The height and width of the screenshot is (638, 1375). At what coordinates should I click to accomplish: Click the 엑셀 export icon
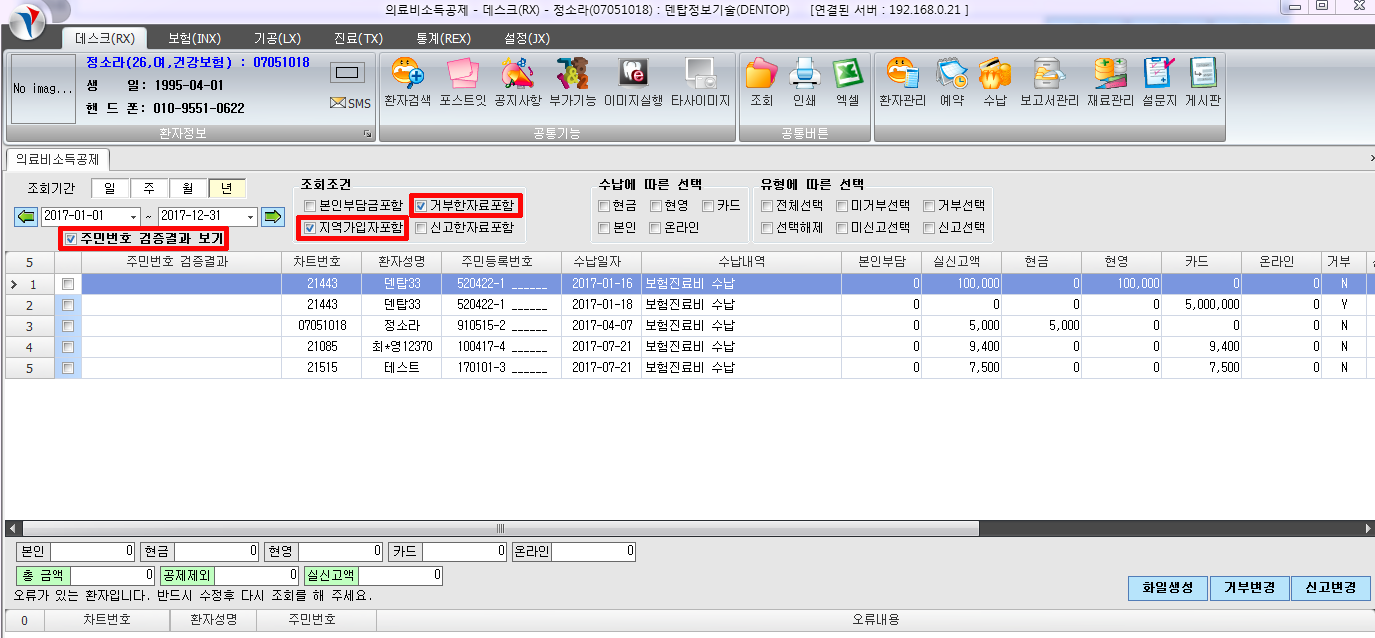tap(847, 83)
